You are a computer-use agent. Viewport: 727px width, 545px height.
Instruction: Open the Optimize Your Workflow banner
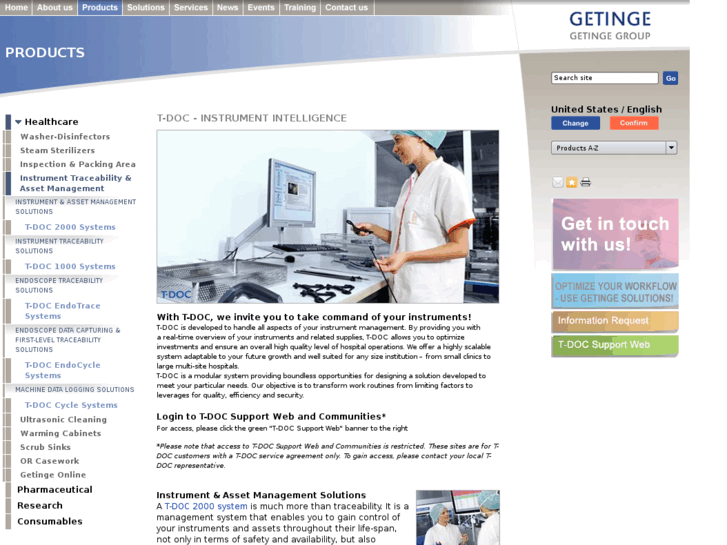tap(615, 291)
